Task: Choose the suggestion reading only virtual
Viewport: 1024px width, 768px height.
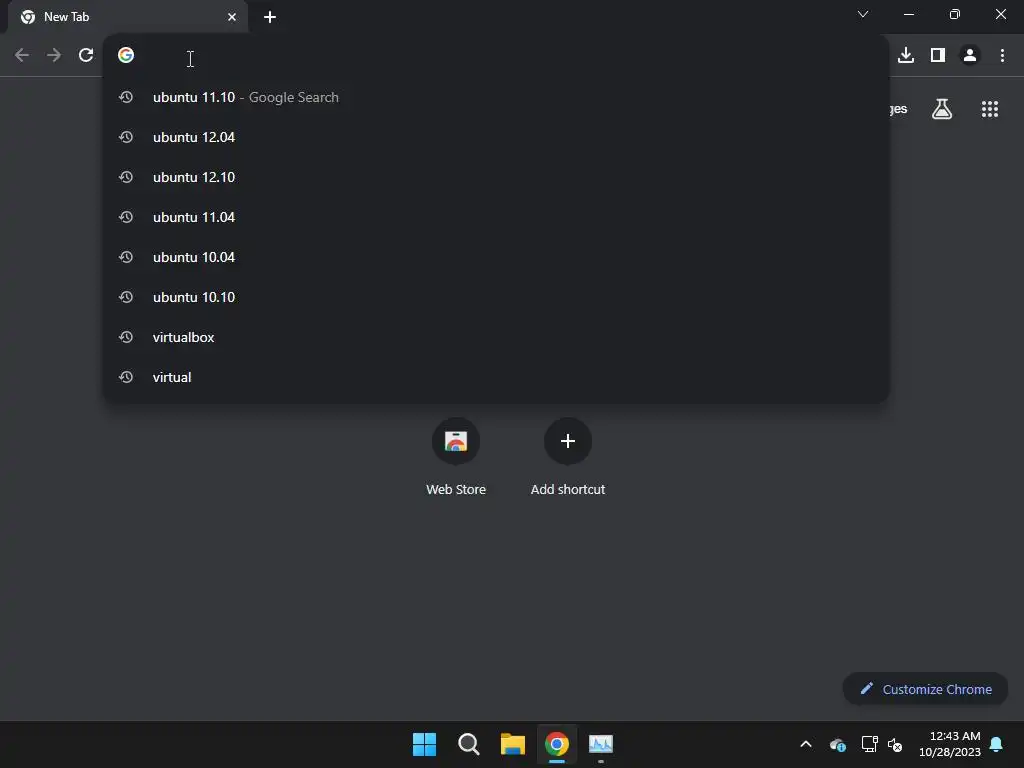Action: coord(496,377)
